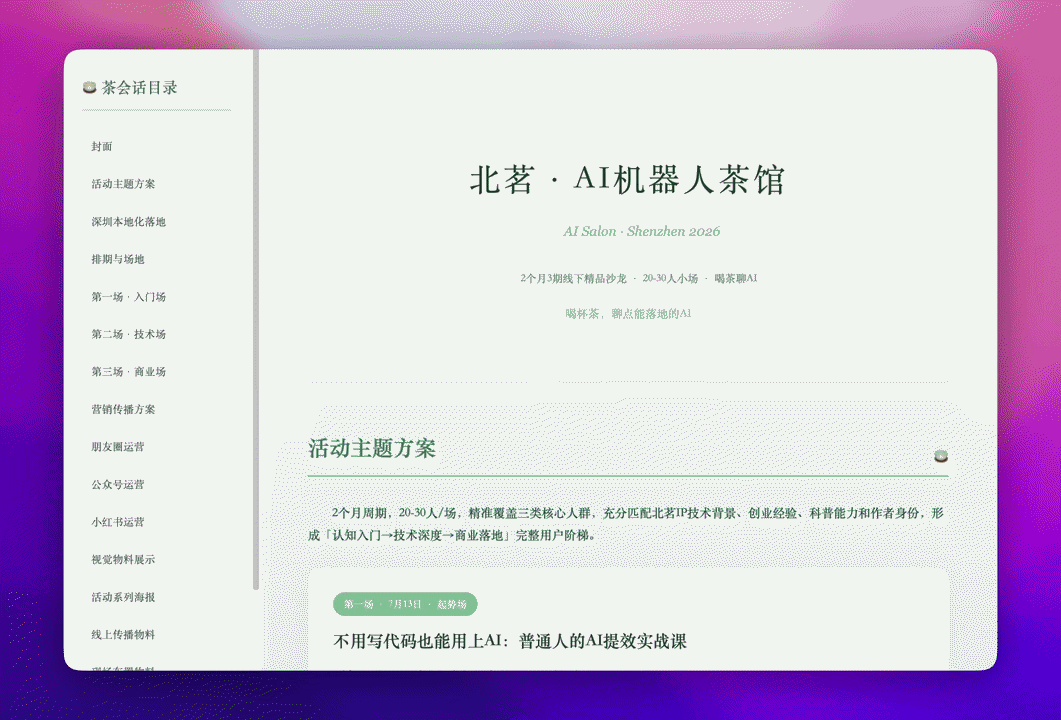Open 第三场 · 商业场 sidebar entry
This screenshot has height=720, width=1061.
click(129, 372)
